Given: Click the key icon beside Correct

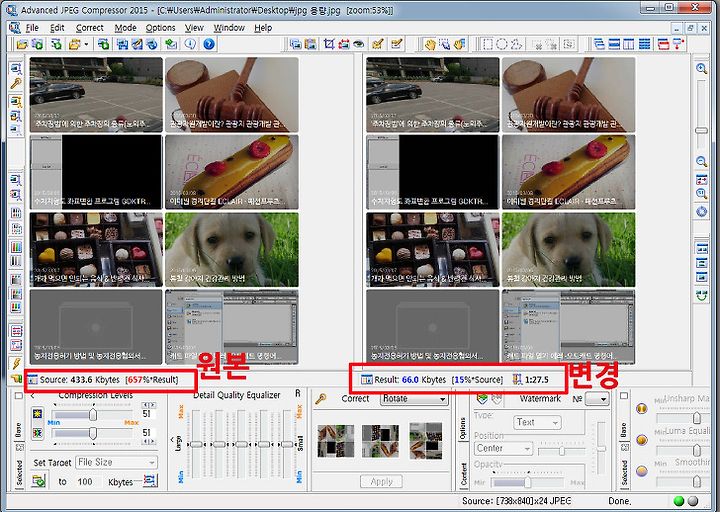Looking at the screenshot, I should pos(321,399).
